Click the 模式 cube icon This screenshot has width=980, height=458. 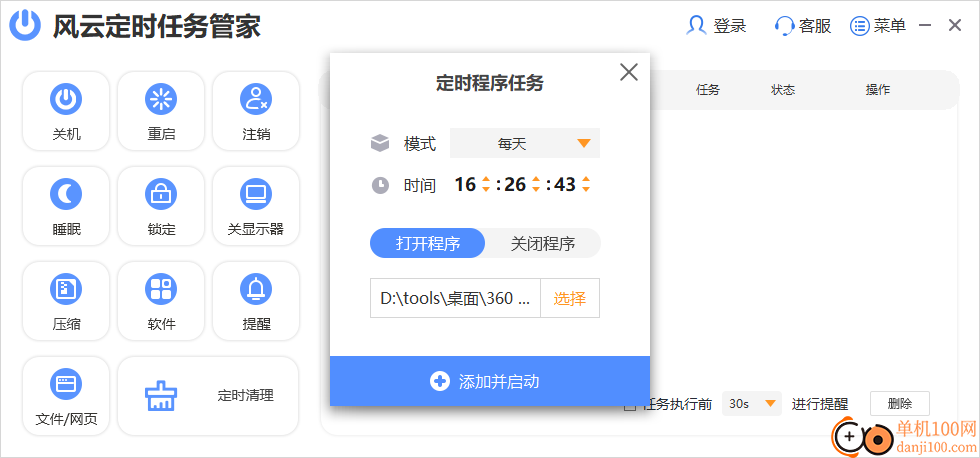tap(380, 144)
